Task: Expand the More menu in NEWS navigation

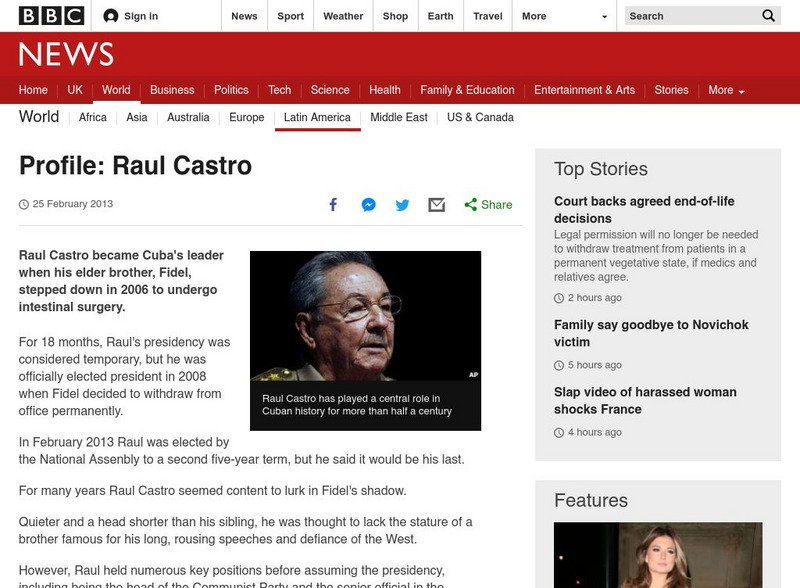Action: (723, 89)
